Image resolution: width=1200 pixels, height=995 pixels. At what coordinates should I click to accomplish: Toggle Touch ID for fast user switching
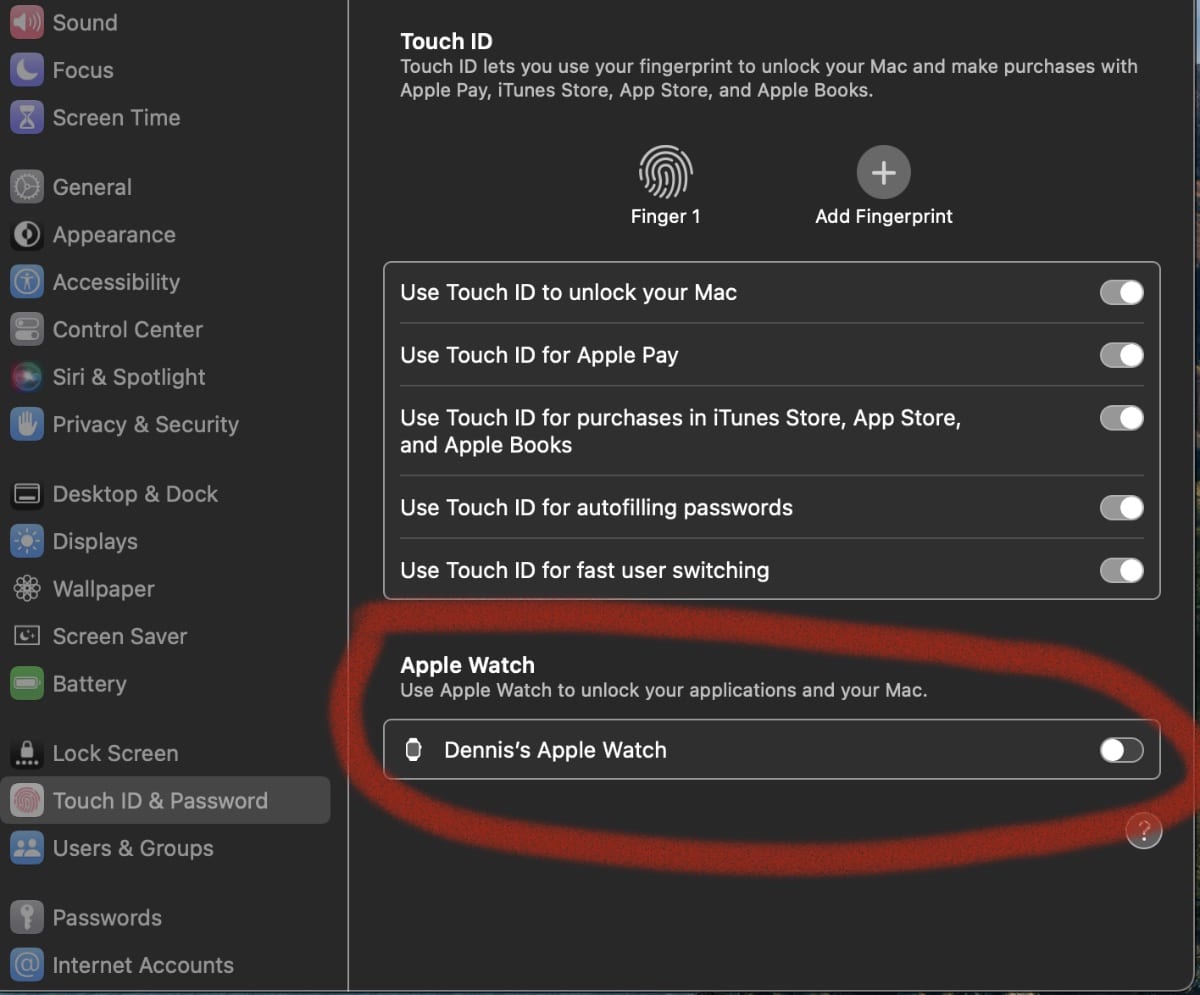[1121, 571]
